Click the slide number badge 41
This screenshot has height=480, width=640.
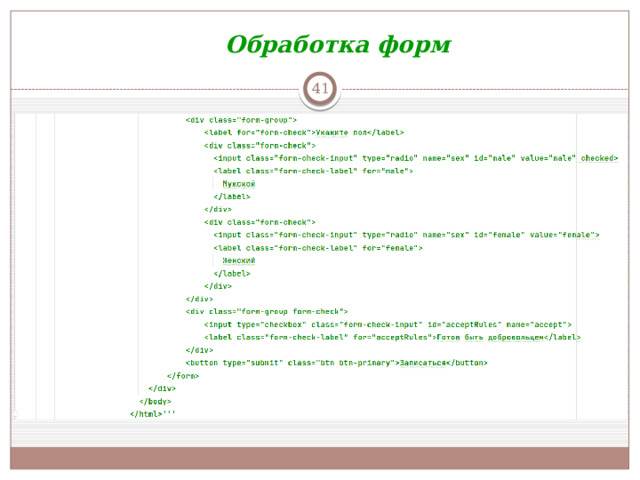[320, 89]
